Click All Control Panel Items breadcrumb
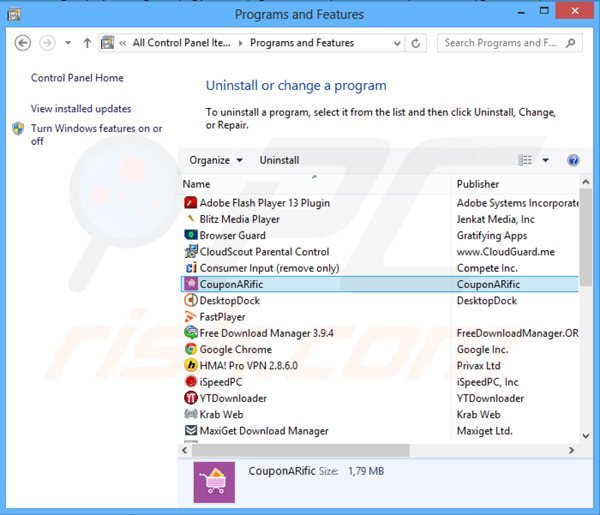The image size is (600, 515). pyautogui.click(x=181, y=43)
